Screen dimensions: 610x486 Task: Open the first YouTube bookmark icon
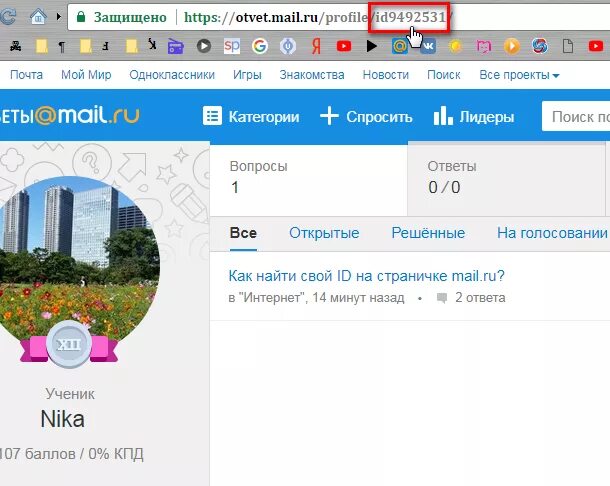(344, 46)
